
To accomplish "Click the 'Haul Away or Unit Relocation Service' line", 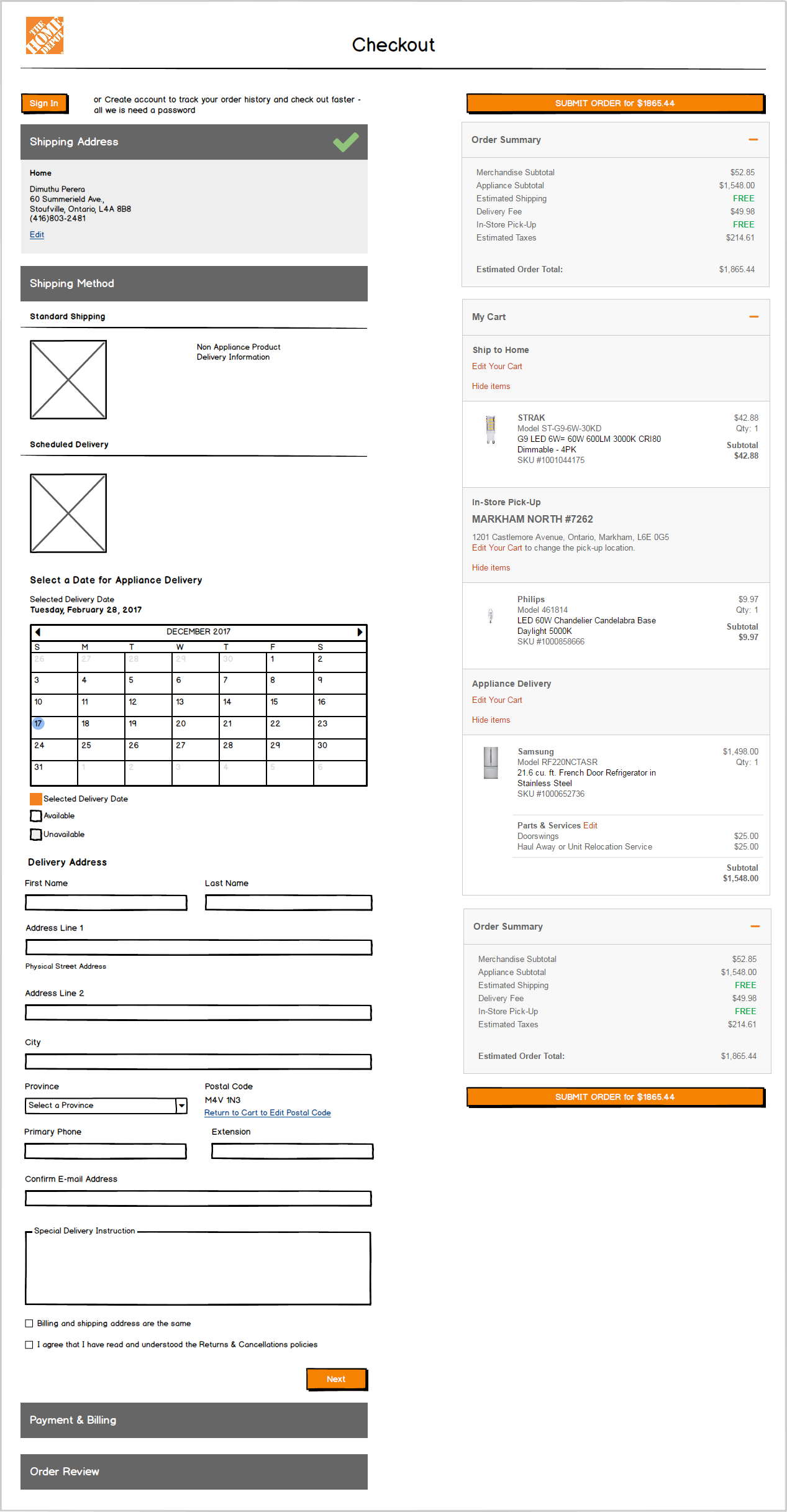I will point(585,847).
